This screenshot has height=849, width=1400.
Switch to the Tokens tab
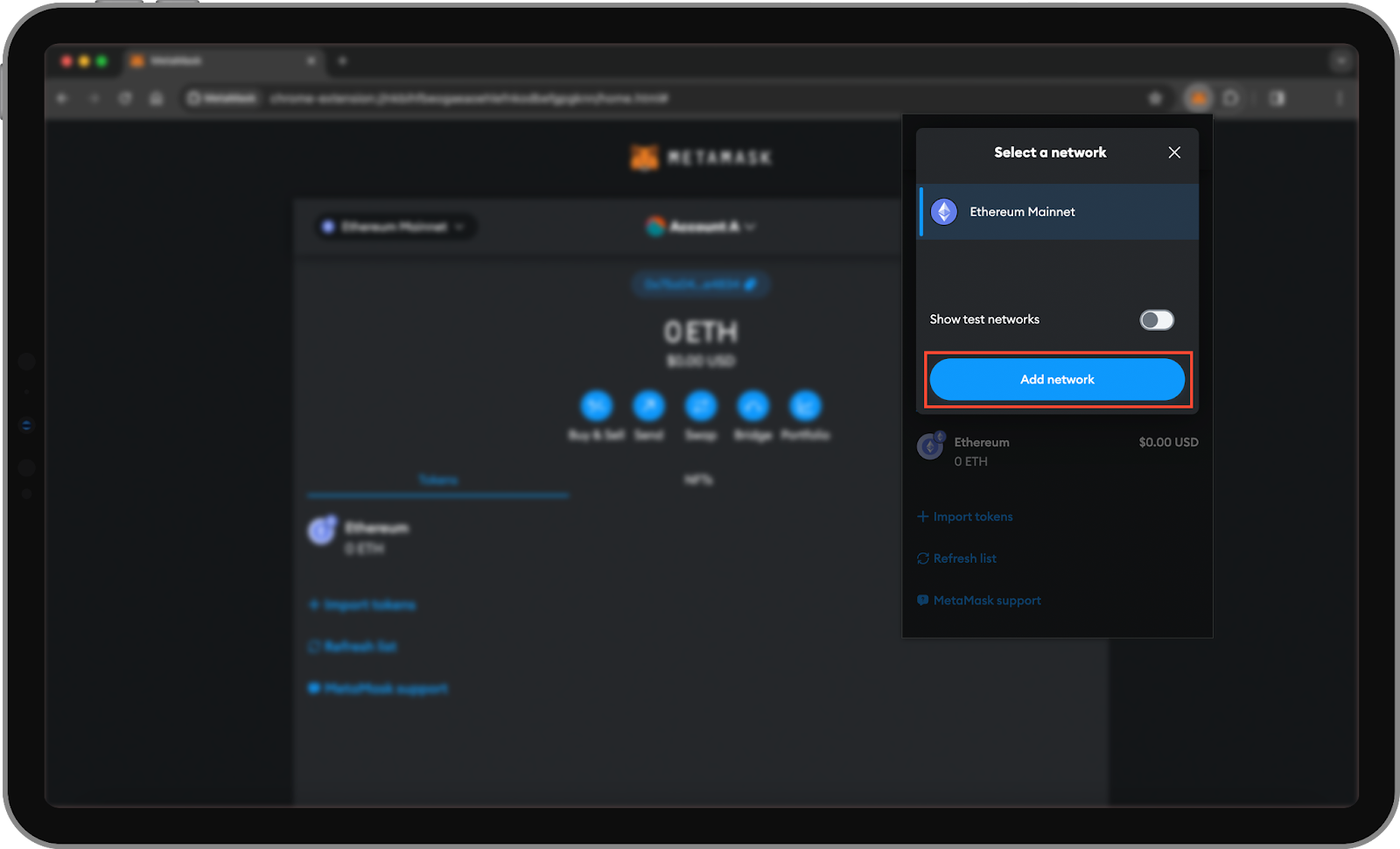(438, 480)
